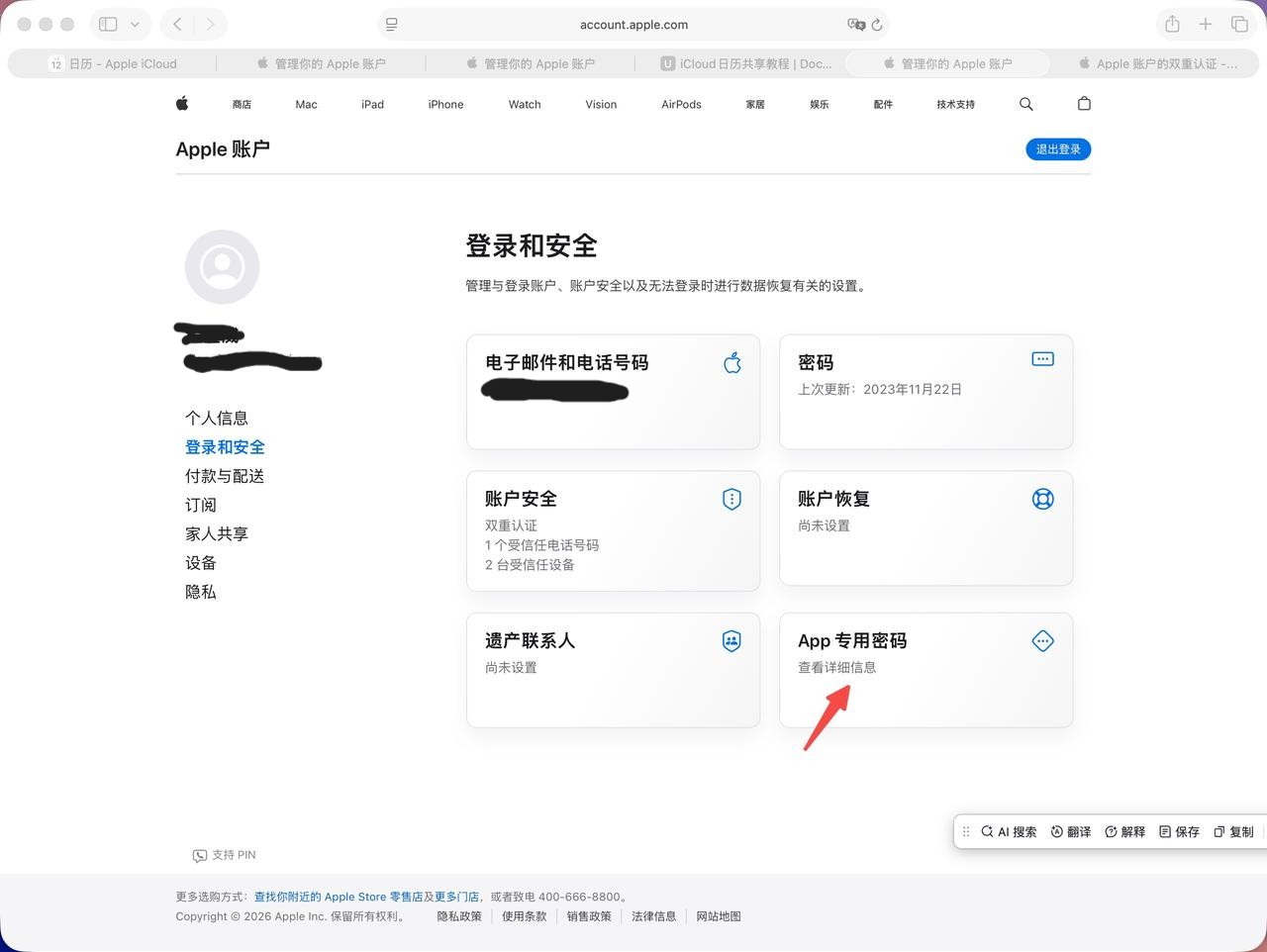Click the 退出登录 button

point(1058,149)
